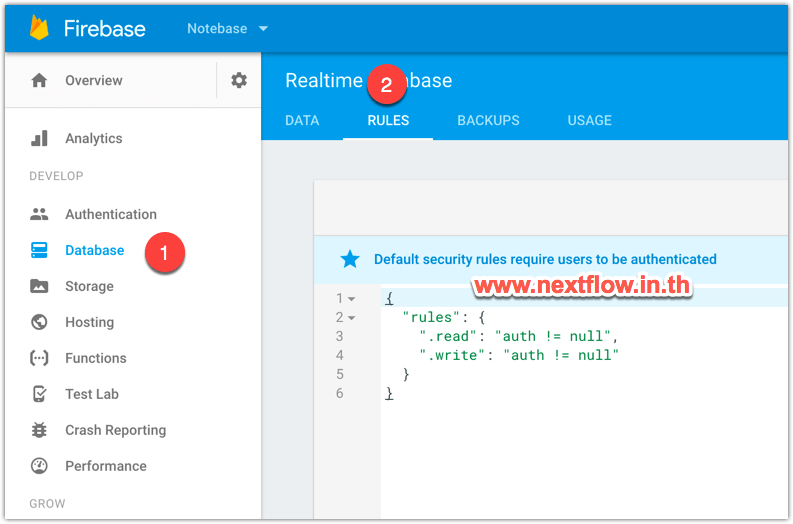
Task: Select Database in the sidebar
Action: [95, 250]
